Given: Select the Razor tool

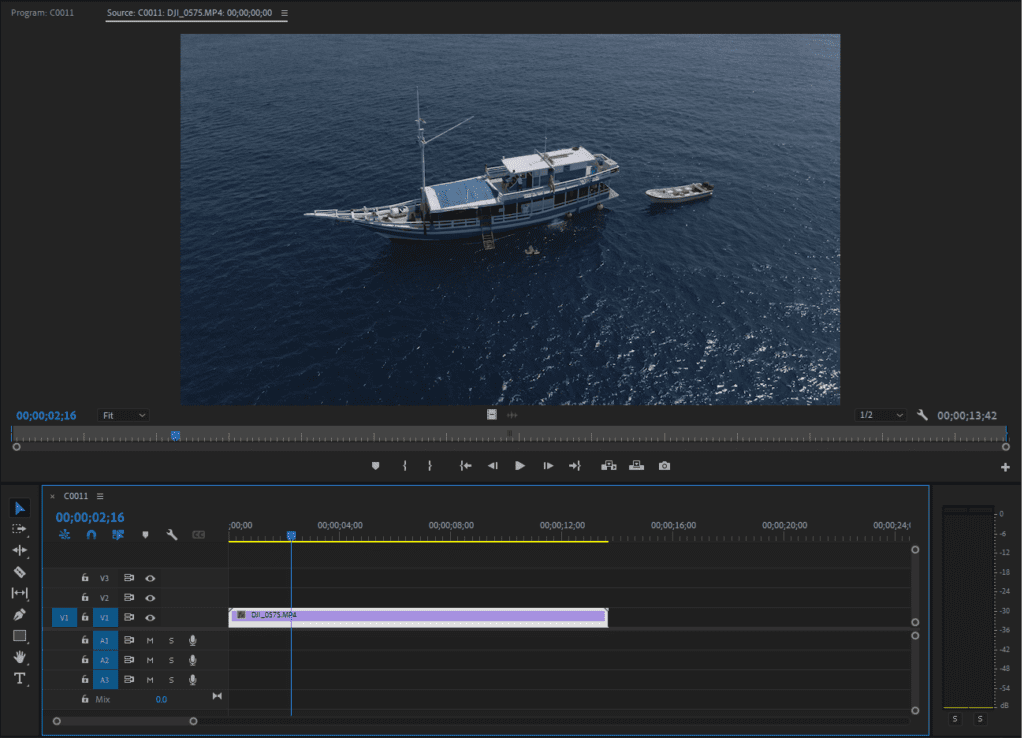Looking at the screenshot, I should click(x=20, y=572).
